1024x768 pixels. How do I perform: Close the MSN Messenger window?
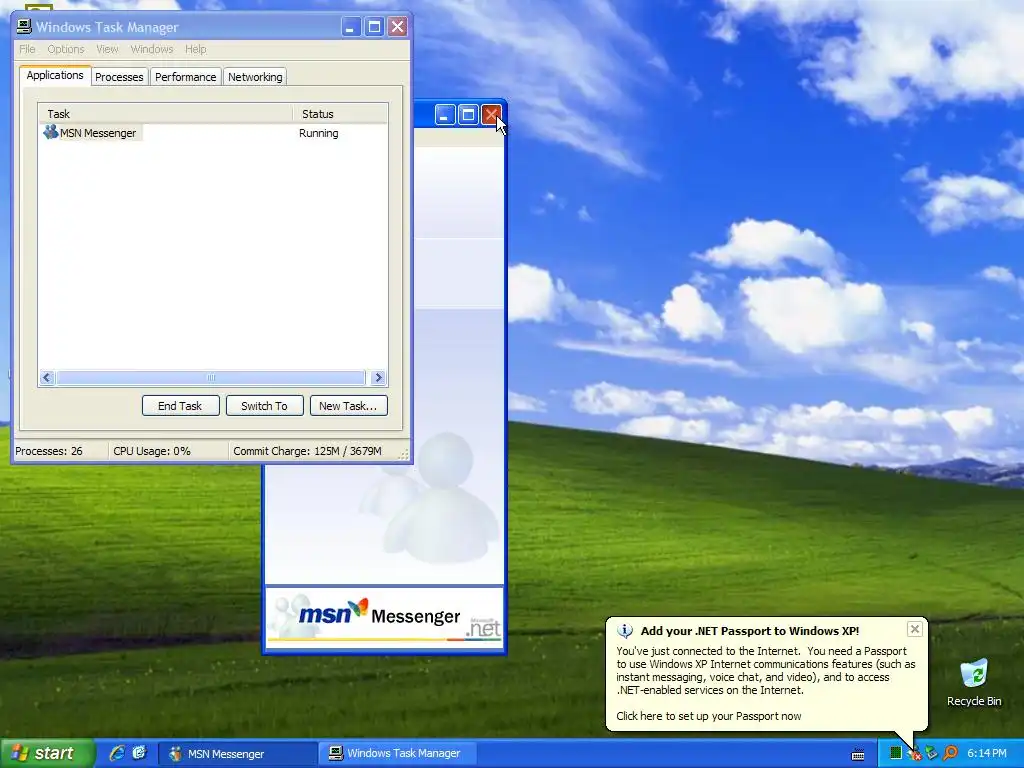pos(492,116)
